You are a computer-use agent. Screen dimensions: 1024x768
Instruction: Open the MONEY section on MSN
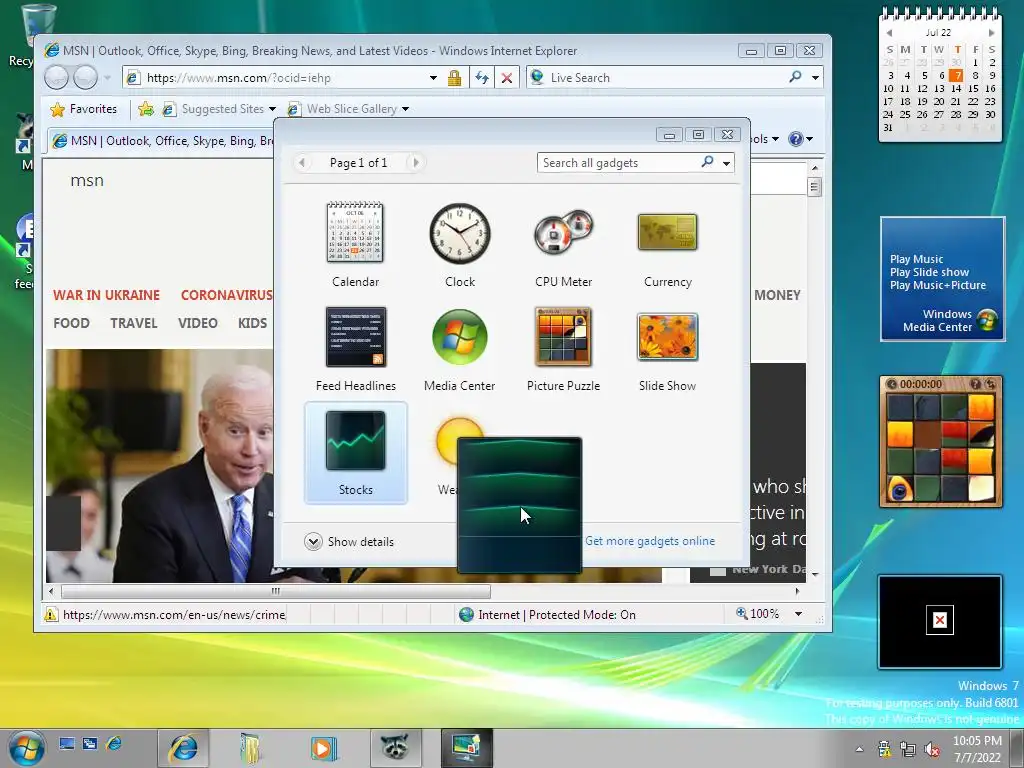coord(777,295)
